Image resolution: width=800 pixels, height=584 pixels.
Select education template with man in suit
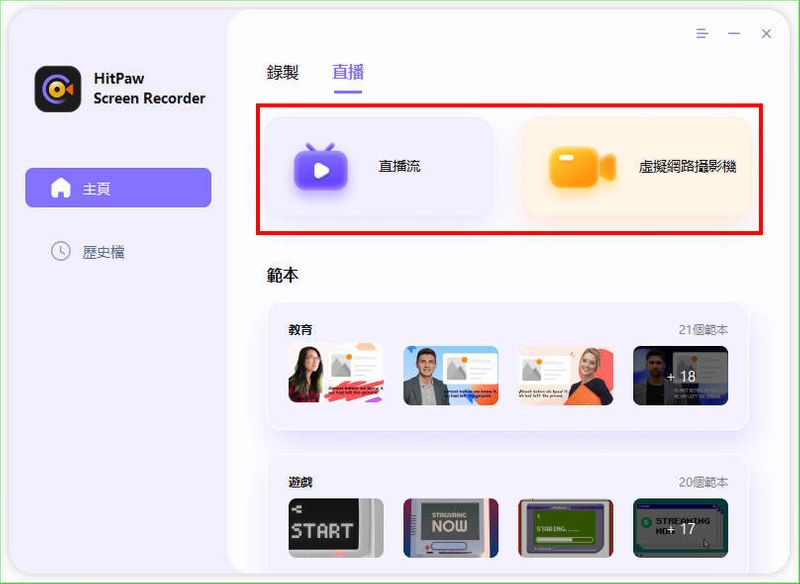(451, 375)
